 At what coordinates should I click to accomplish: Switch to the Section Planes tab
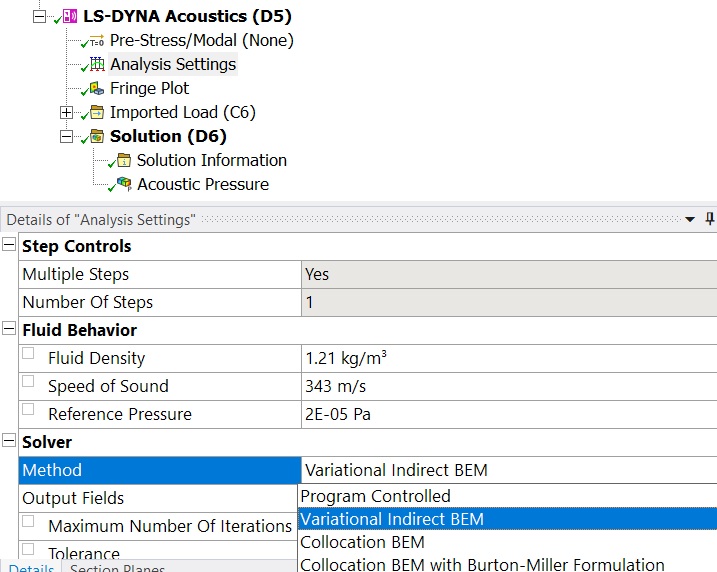[117, 568]
